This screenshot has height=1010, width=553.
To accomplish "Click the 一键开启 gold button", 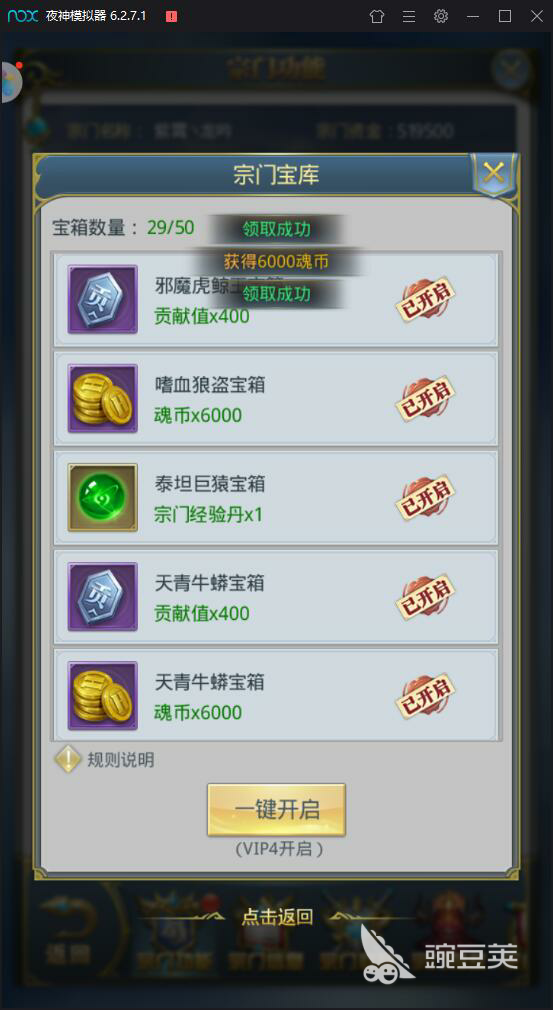I will (x=276, y=810).
